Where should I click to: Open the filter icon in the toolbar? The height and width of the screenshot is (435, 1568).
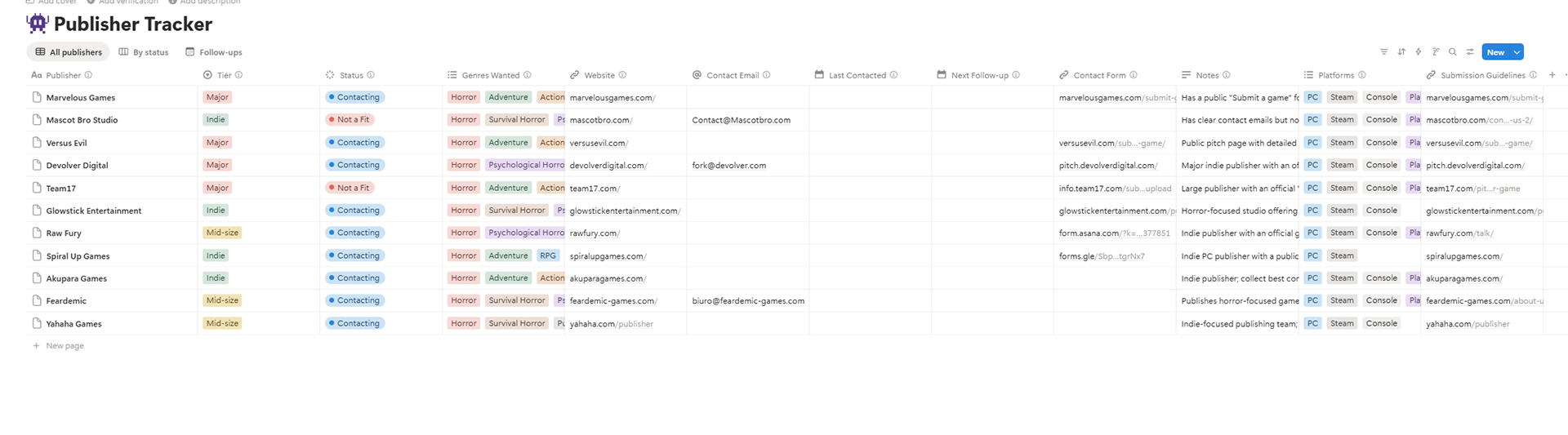(x=1383, y=52)
